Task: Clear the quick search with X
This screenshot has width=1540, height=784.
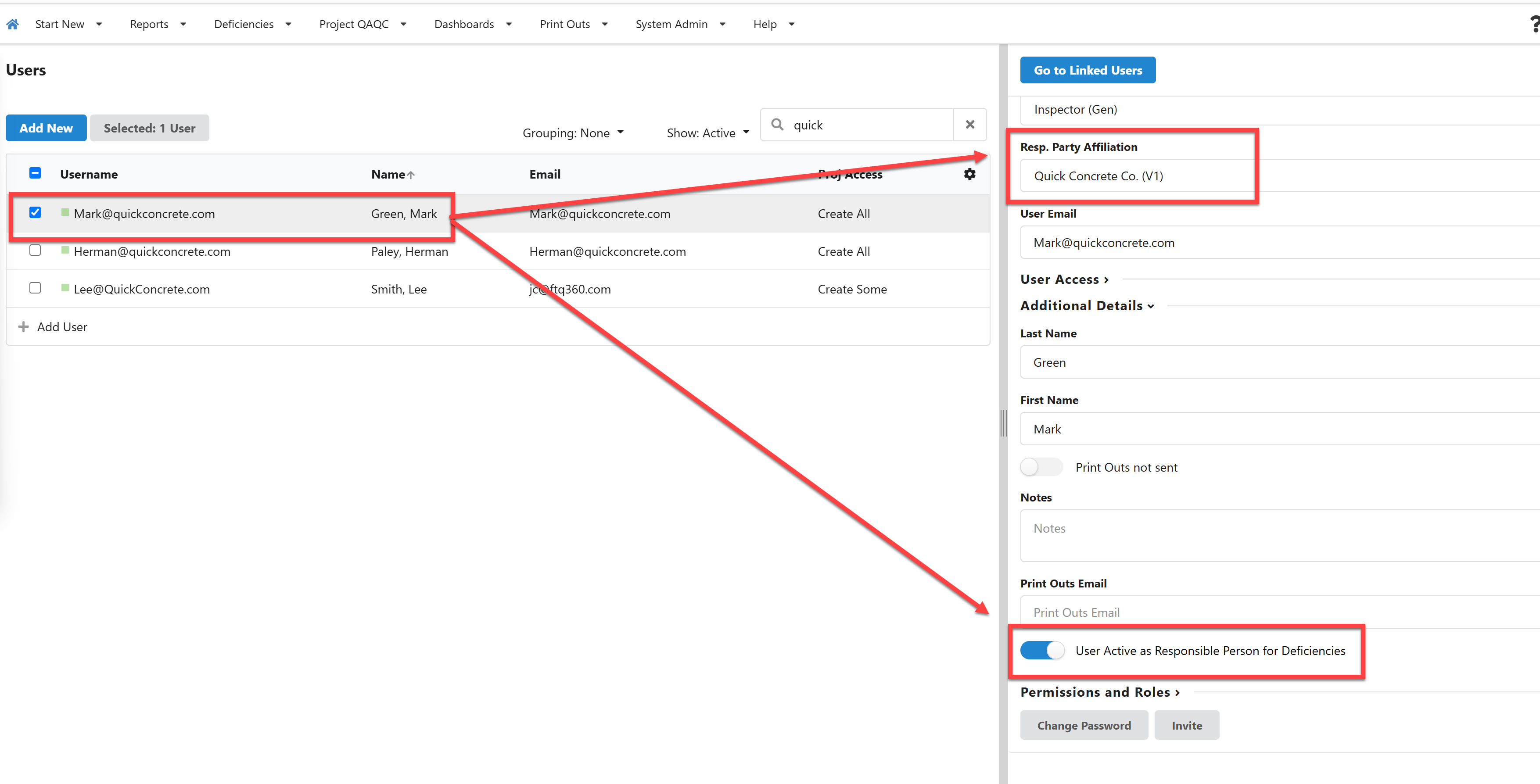Action: coord(969,124)
